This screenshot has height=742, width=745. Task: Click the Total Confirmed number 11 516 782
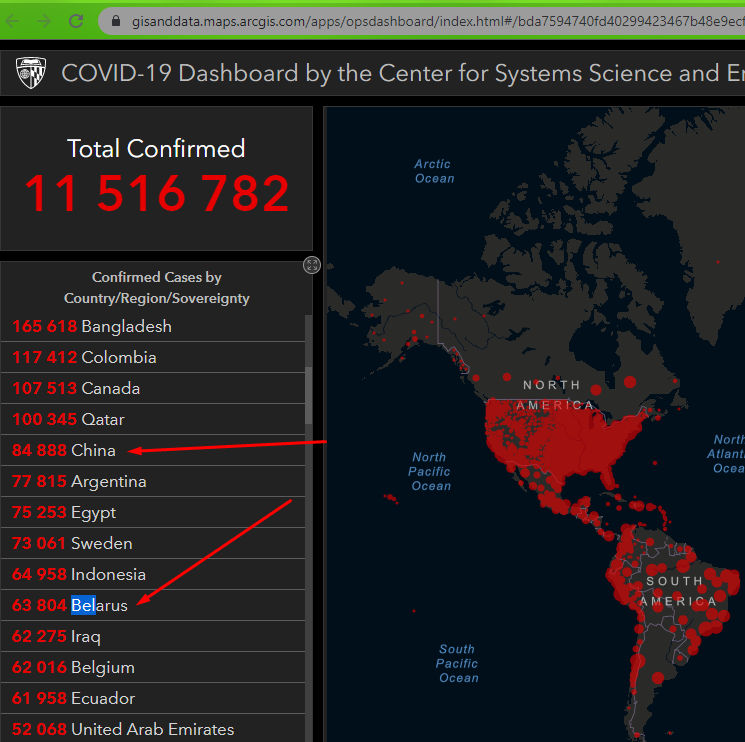(156, 194)
